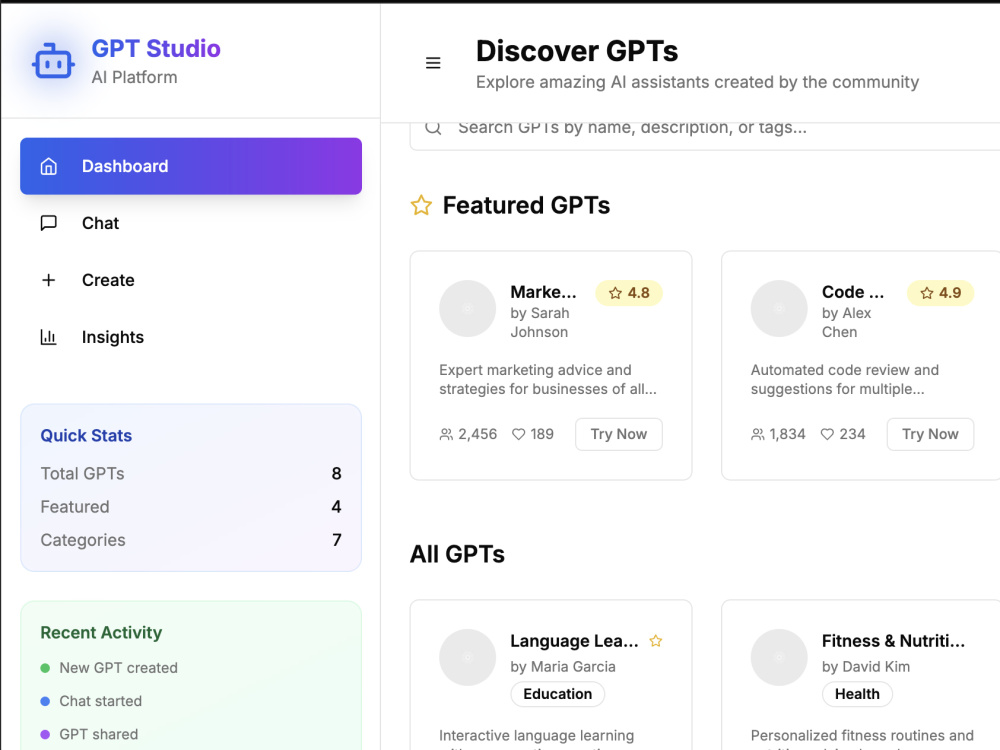Screen dimensions: 1000x750
Task: Select Create in the sidebar
Action: [x=191, y=280]
